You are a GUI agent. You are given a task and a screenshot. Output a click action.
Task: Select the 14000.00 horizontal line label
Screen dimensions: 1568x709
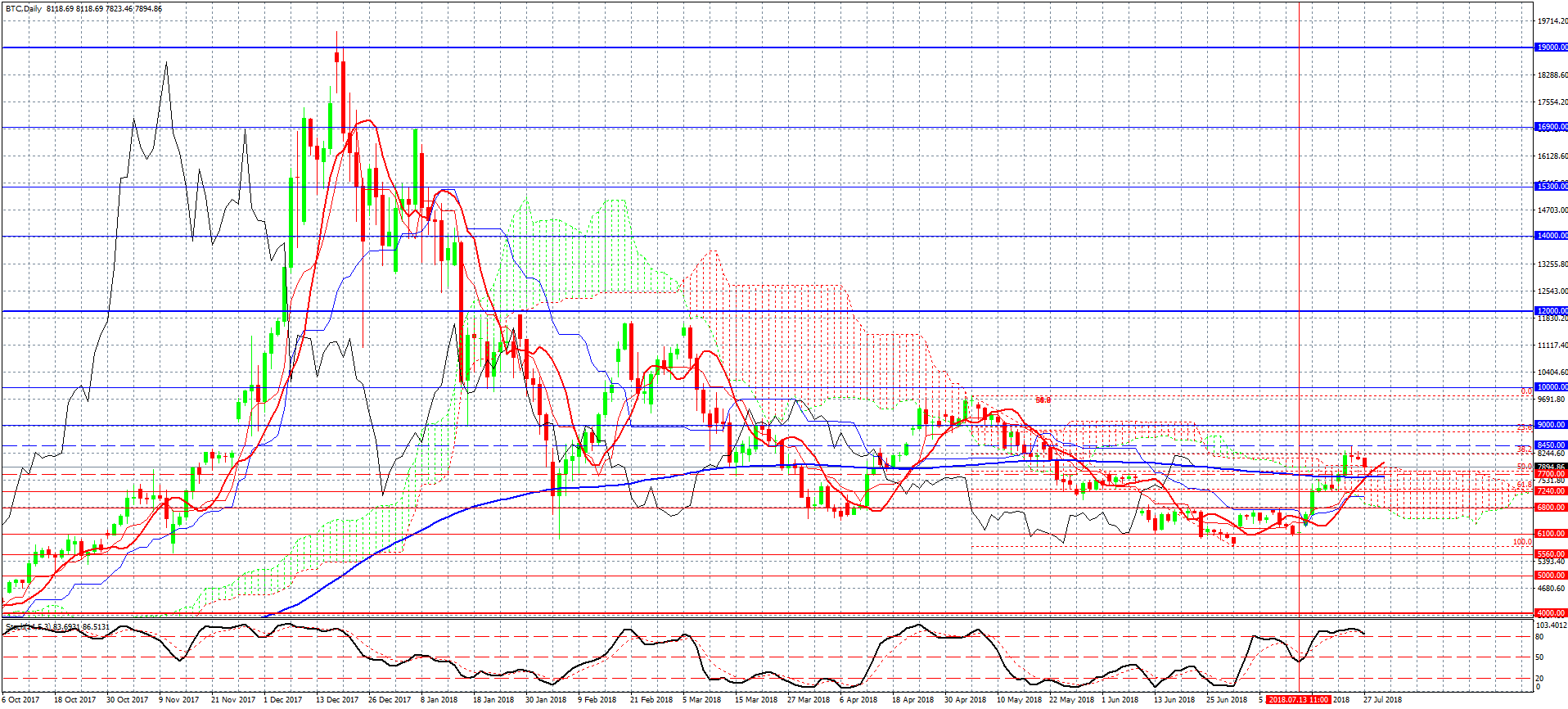click(x=1551, y=236)
